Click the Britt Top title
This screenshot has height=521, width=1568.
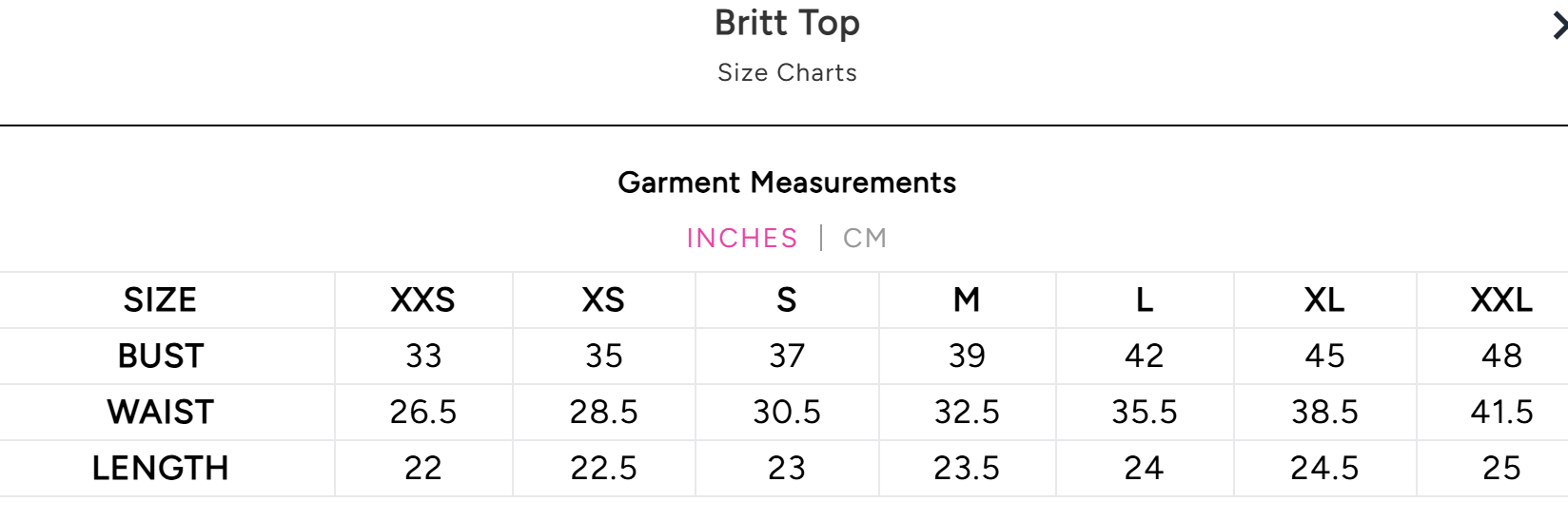[787, 23]
